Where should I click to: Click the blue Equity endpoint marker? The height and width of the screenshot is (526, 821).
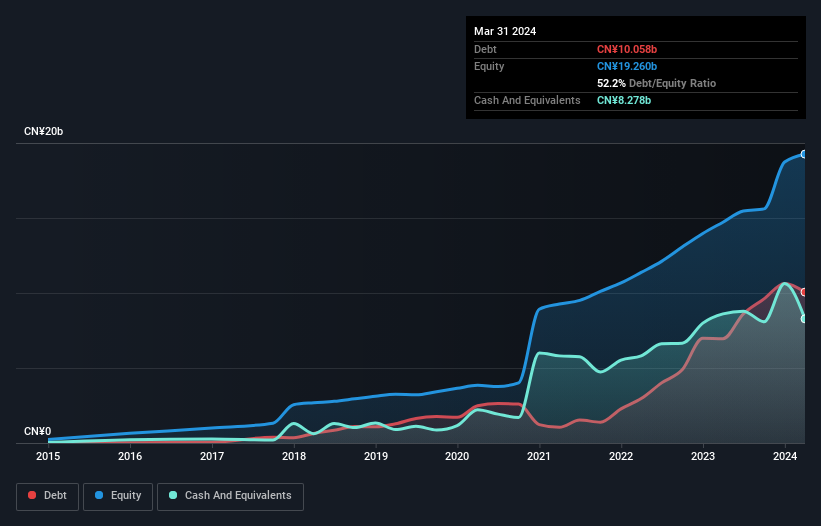[x=804, y=154]
